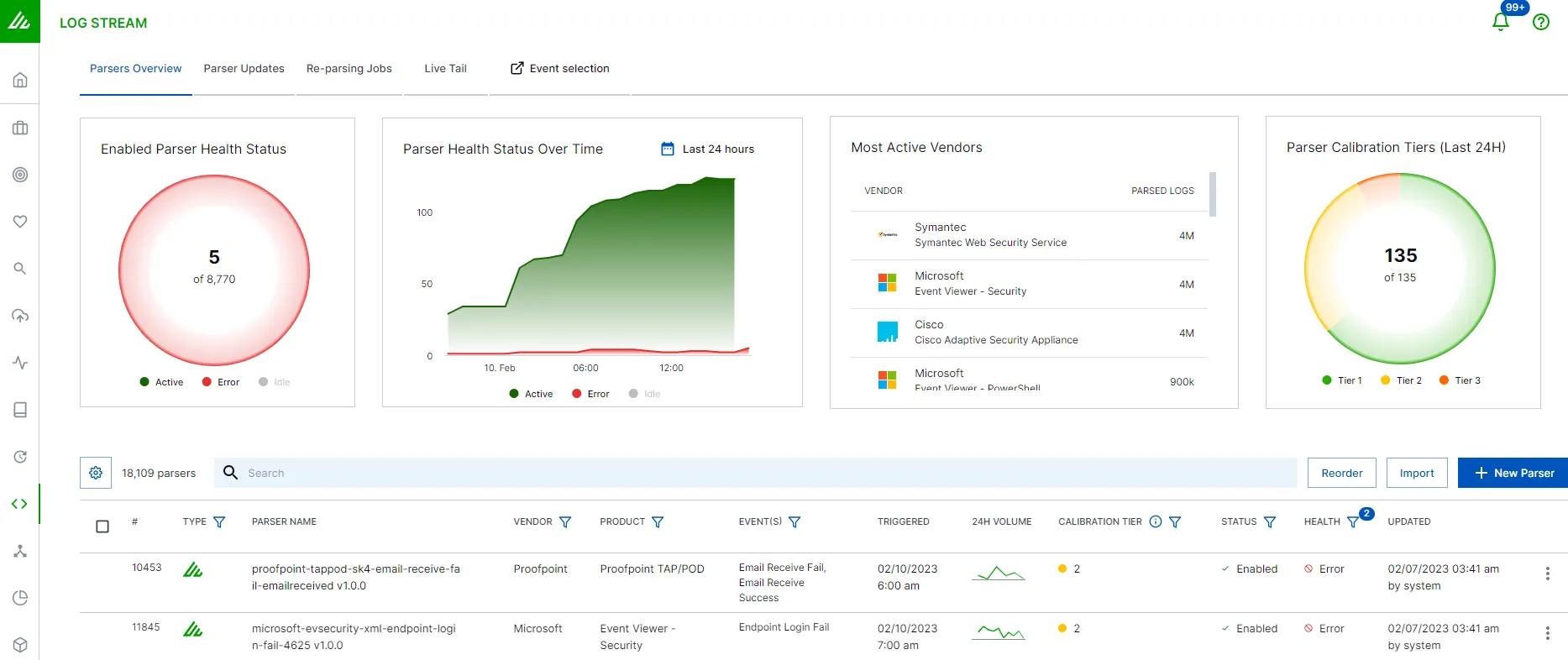The height and width of the screenshot is (660, 1568).
Task: Switch to the Parser Updates tab
Action: click(244, 69)
